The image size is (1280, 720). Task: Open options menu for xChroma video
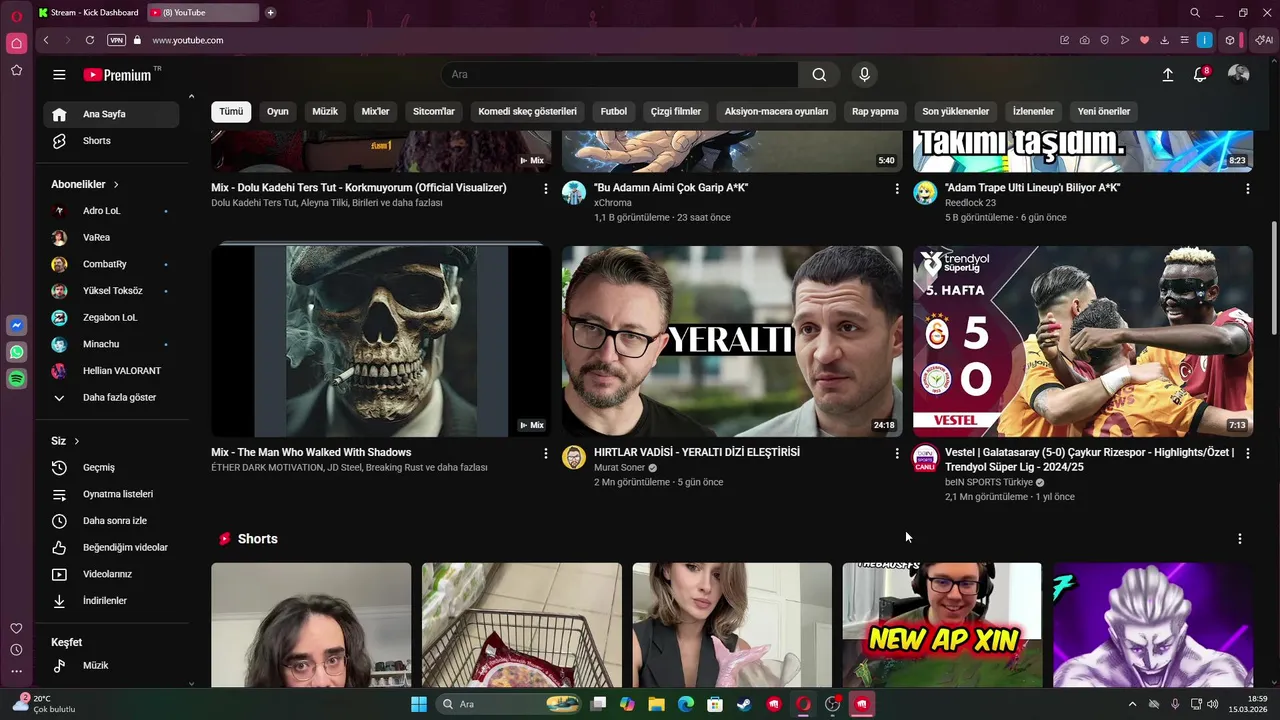pos(896,189)
